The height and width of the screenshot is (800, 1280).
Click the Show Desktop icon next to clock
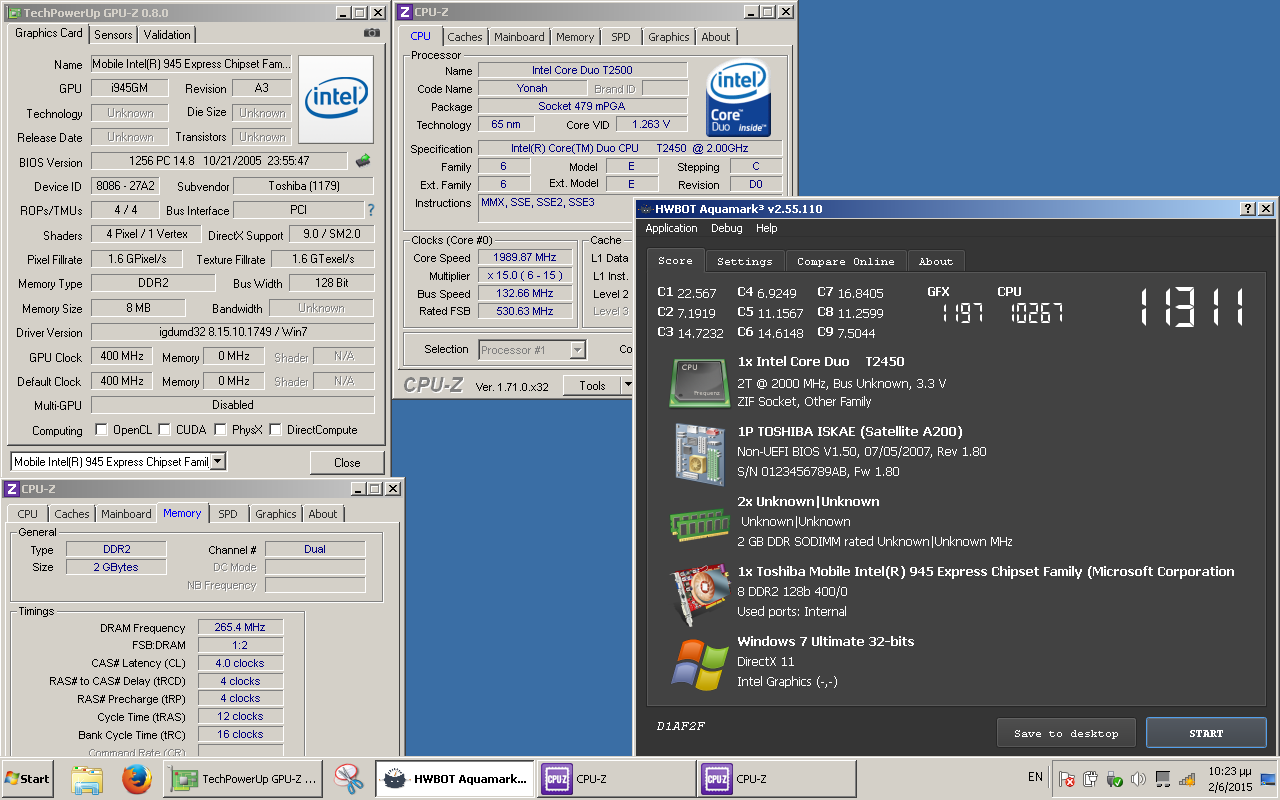point(1268,779)
